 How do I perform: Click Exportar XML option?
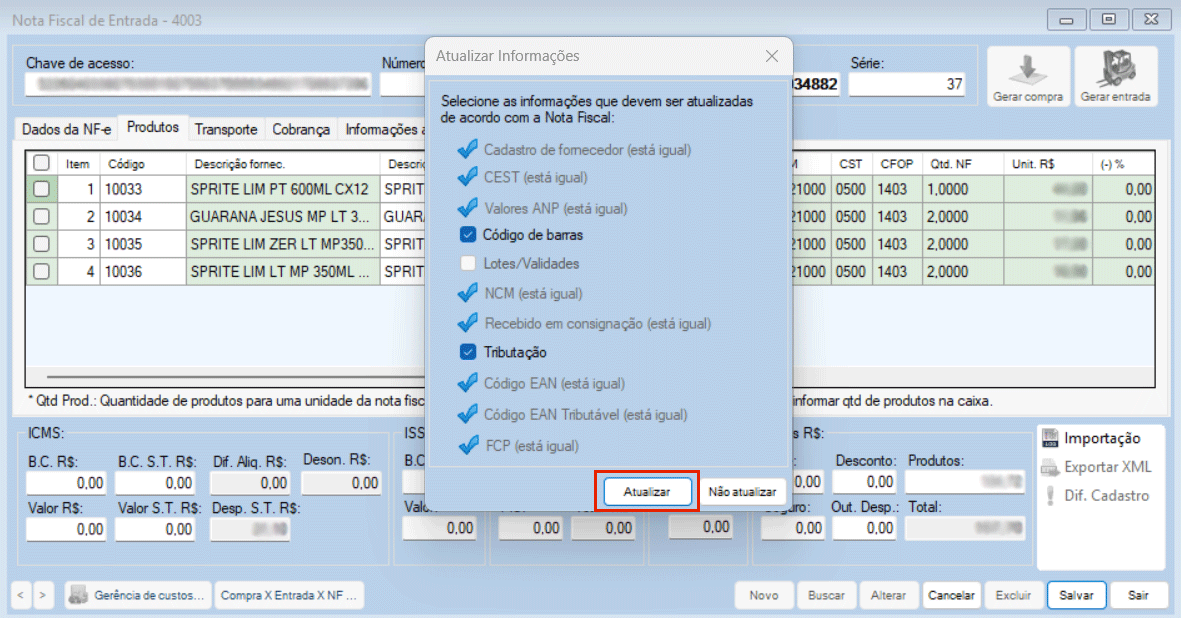click(x=1096, y=467)
